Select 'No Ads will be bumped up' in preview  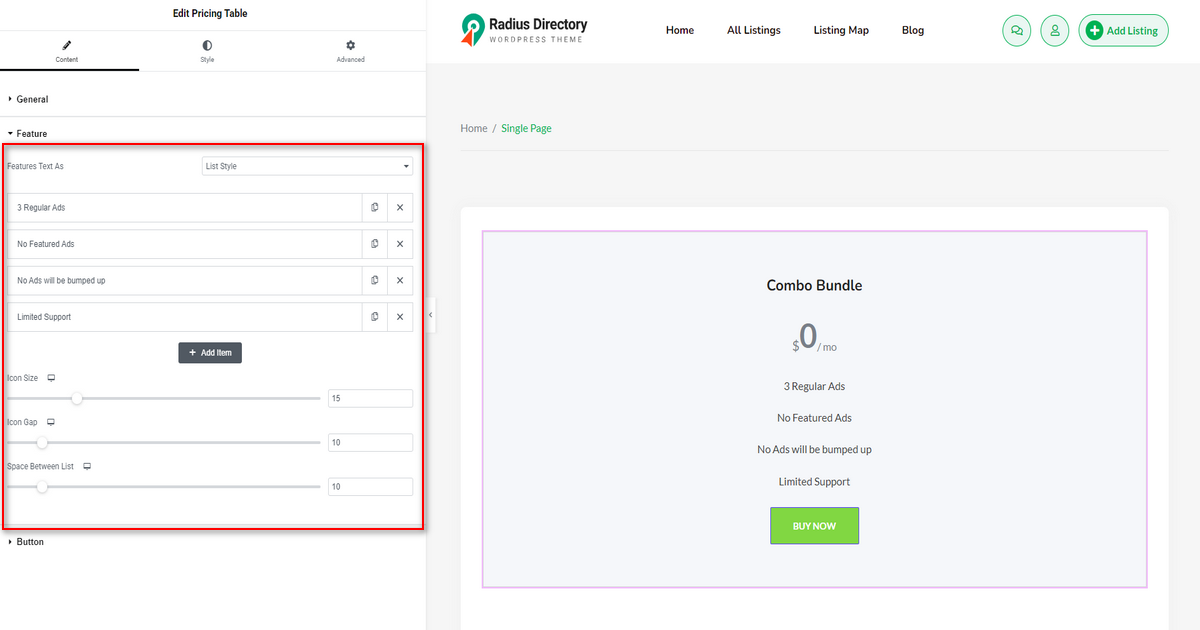coord(814,450)
